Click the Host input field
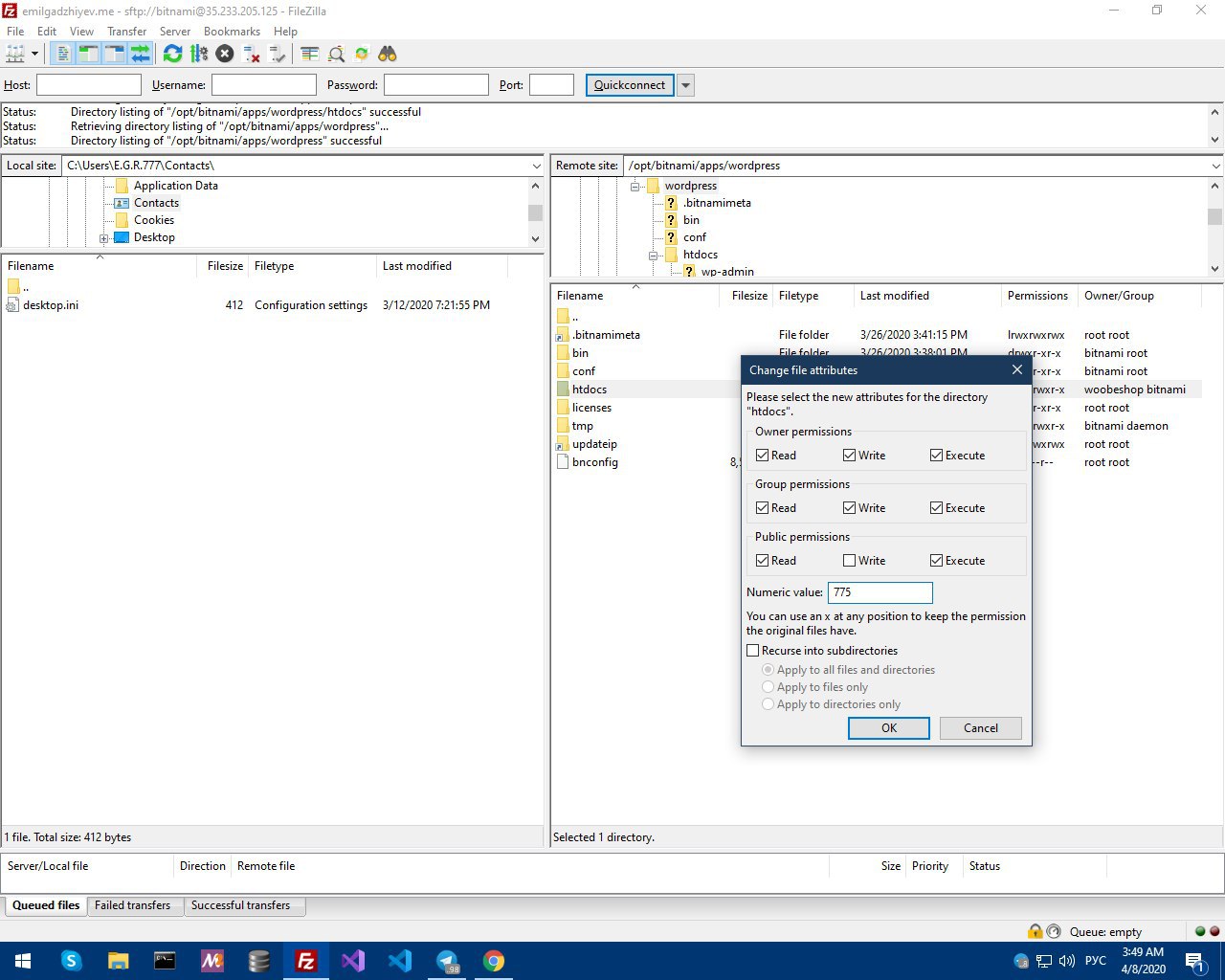The width and height of the screenshot is (1225, 980). 89,85
